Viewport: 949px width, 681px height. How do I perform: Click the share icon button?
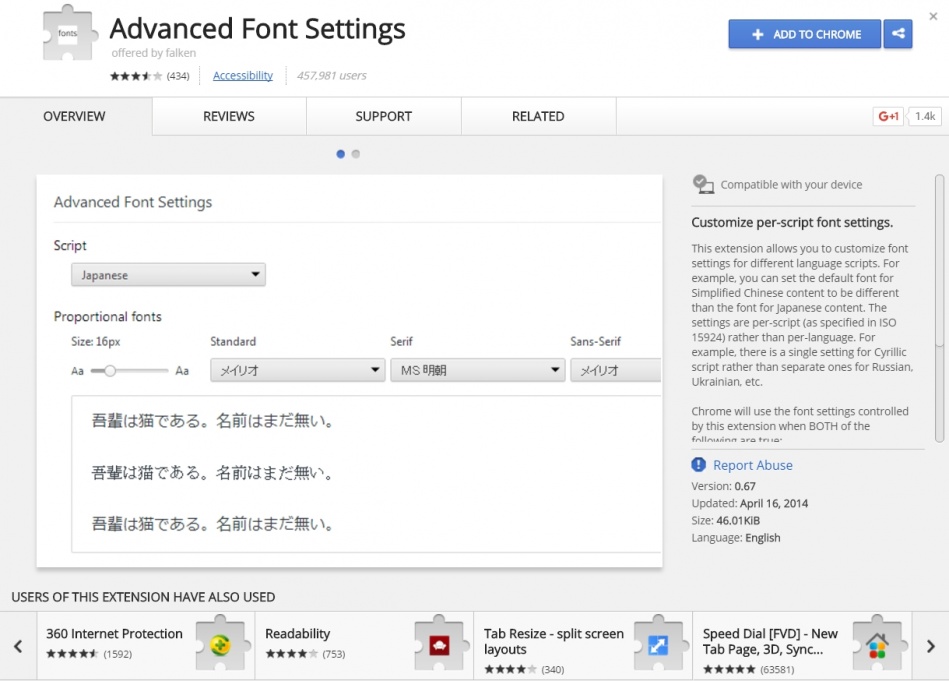coord(898,34)
